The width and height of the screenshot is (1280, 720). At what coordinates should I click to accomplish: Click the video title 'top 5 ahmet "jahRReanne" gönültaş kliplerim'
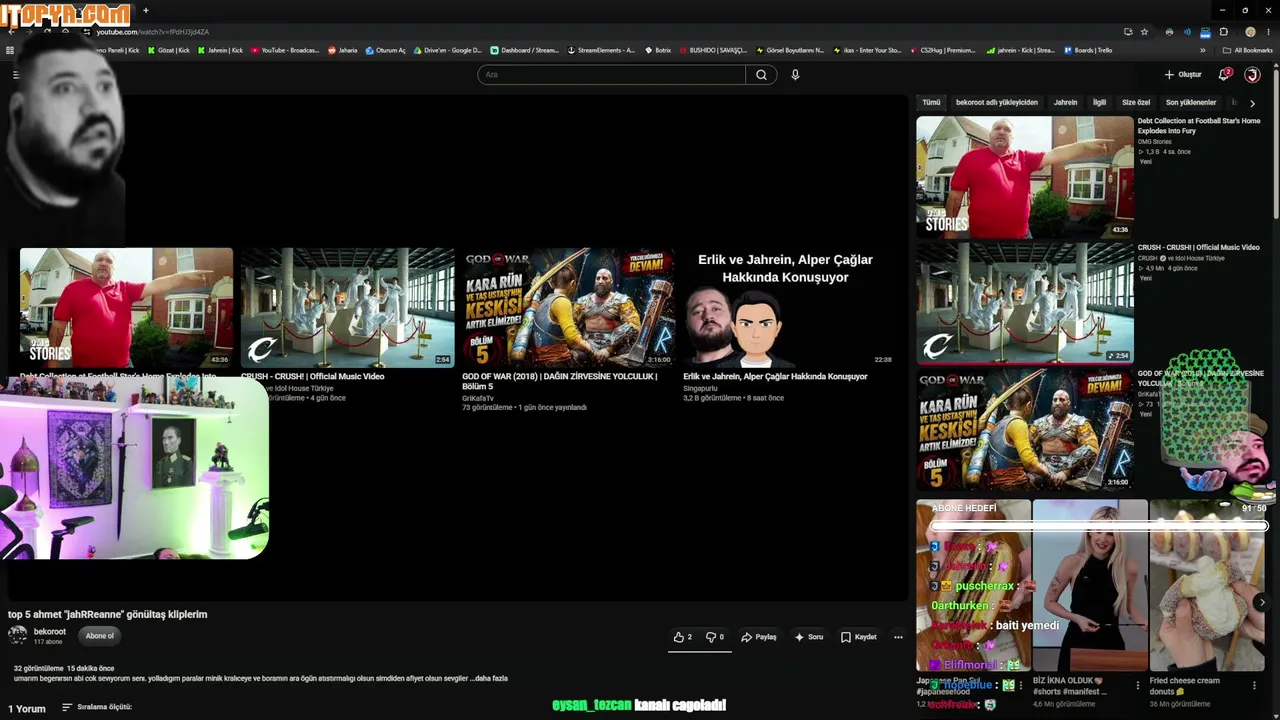(108, 614)
